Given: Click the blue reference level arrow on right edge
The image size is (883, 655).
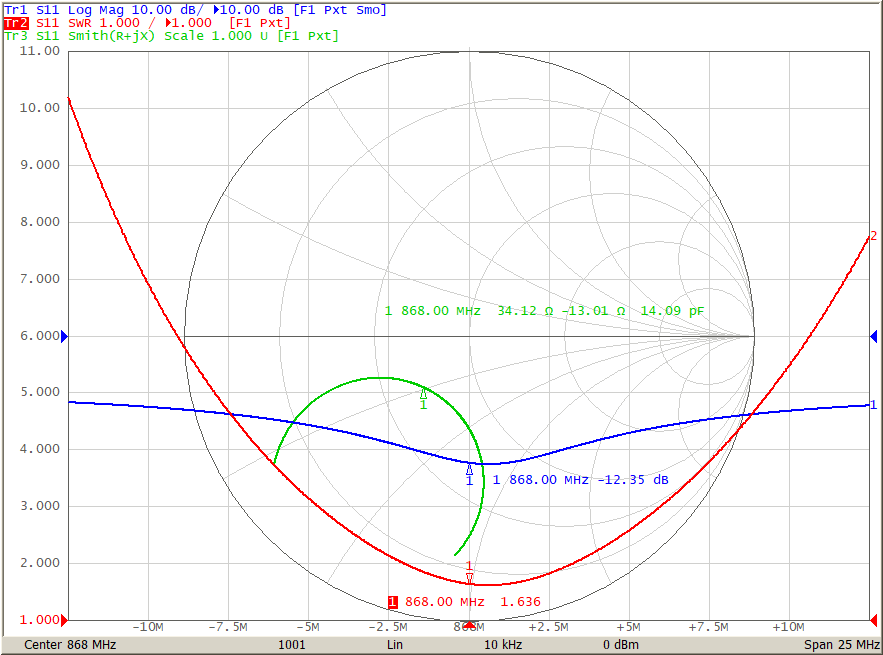Looking at the screenshot, I should pos(873,337).
